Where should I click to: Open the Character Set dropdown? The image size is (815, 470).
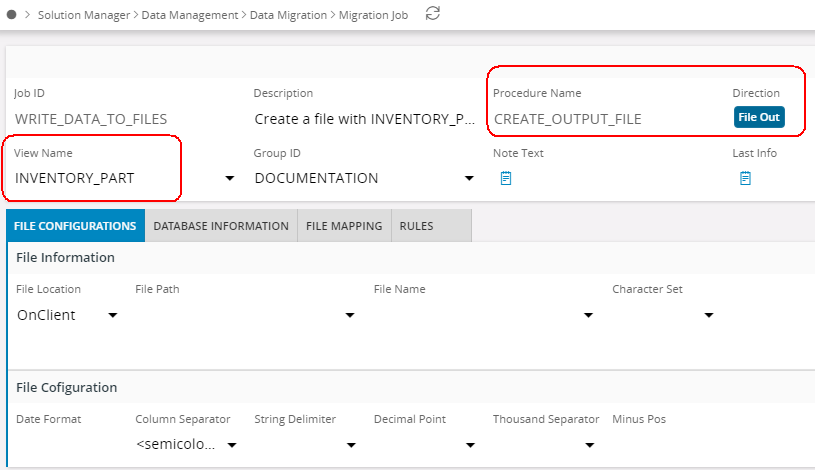click(708, 315)
